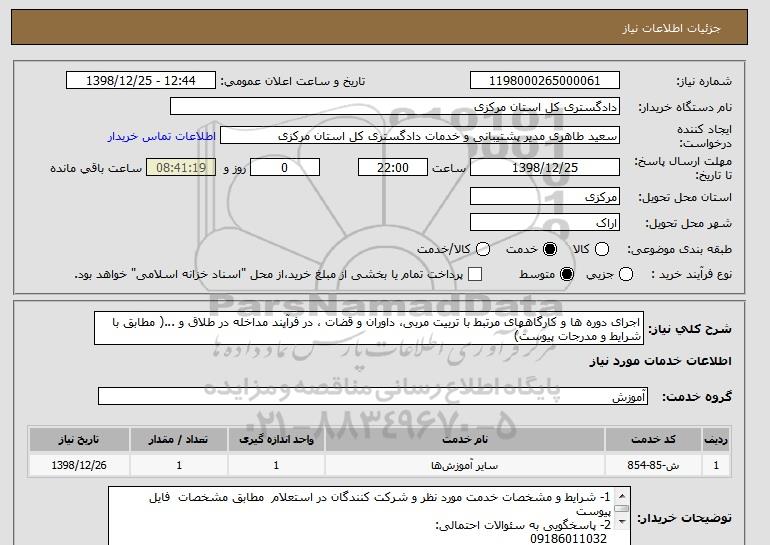
Task: Toggle the Islamic treasury payment checkbox
Action: click(475, 274)
